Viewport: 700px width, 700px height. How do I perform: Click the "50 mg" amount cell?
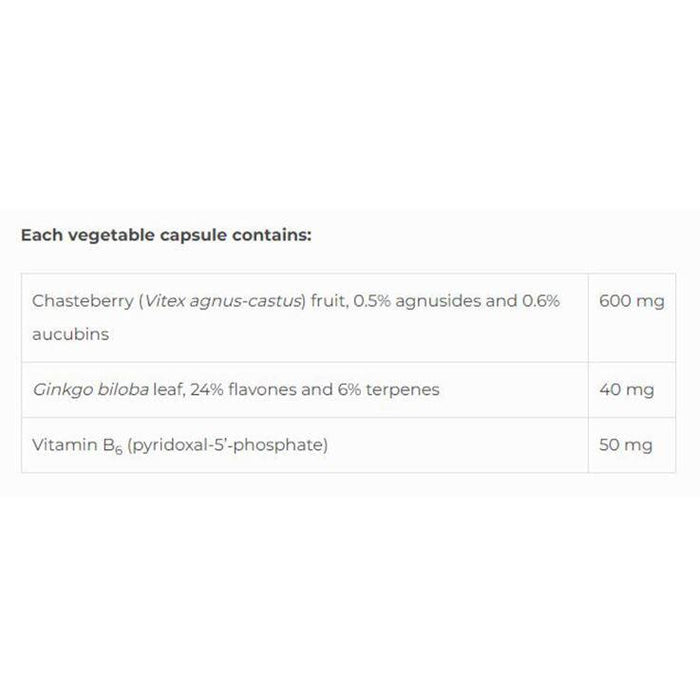click(x=625, y=445)
